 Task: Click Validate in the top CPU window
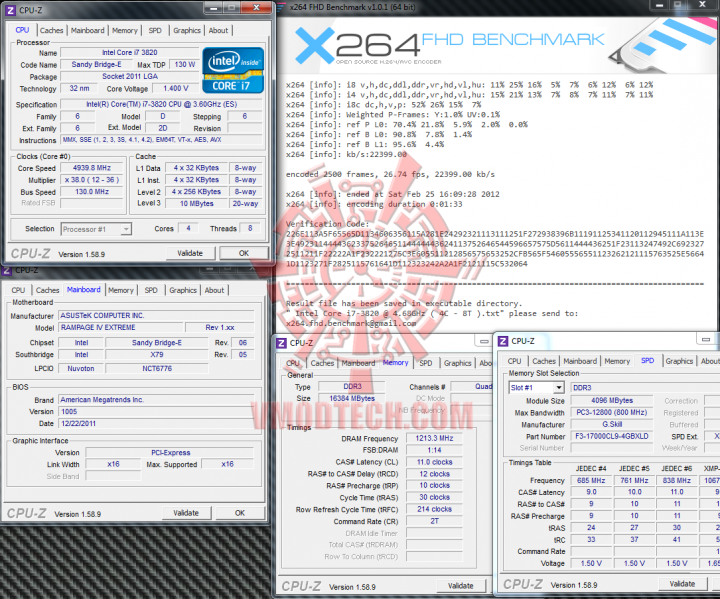(190, 253)
